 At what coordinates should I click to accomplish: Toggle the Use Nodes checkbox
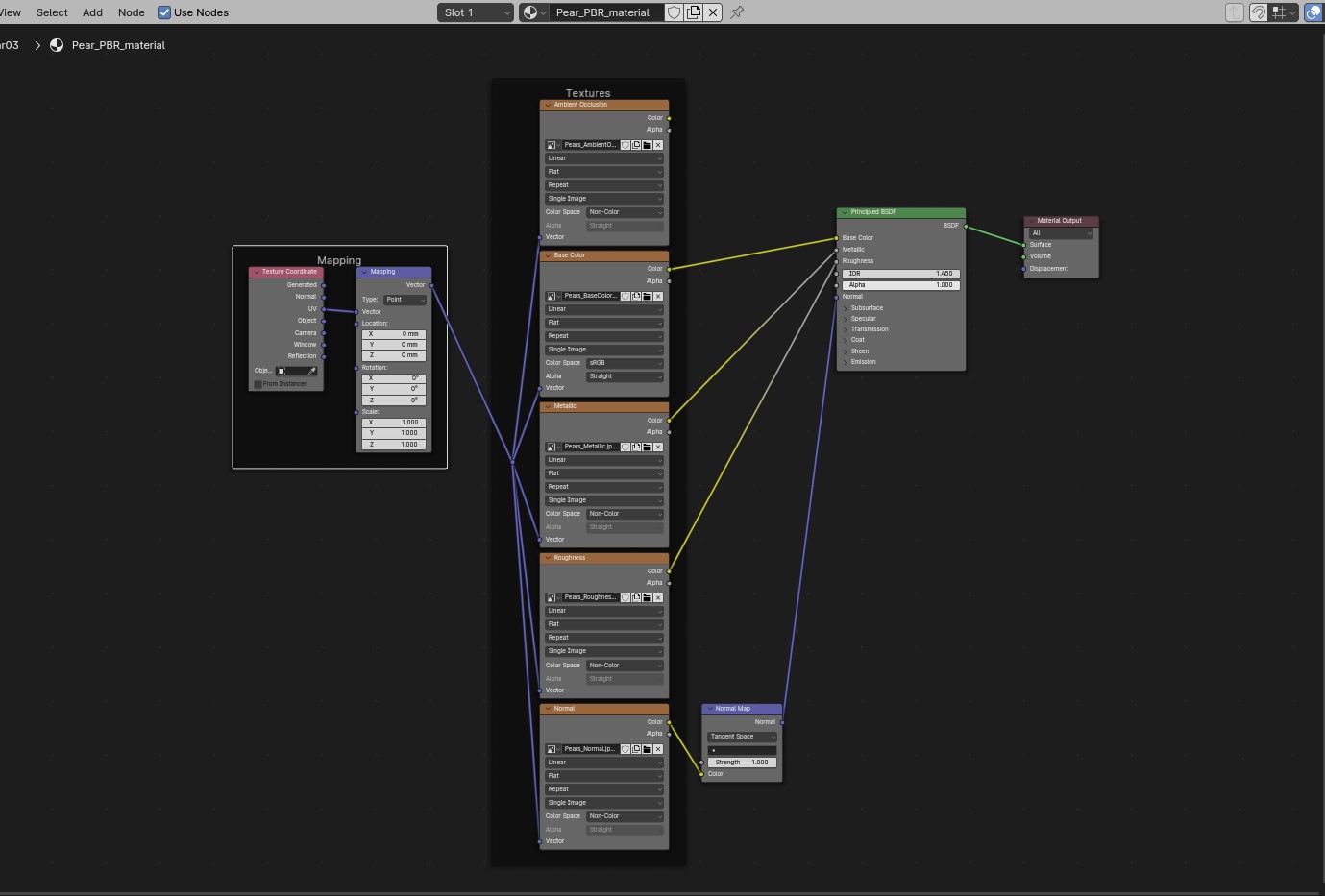coord(164,12)
